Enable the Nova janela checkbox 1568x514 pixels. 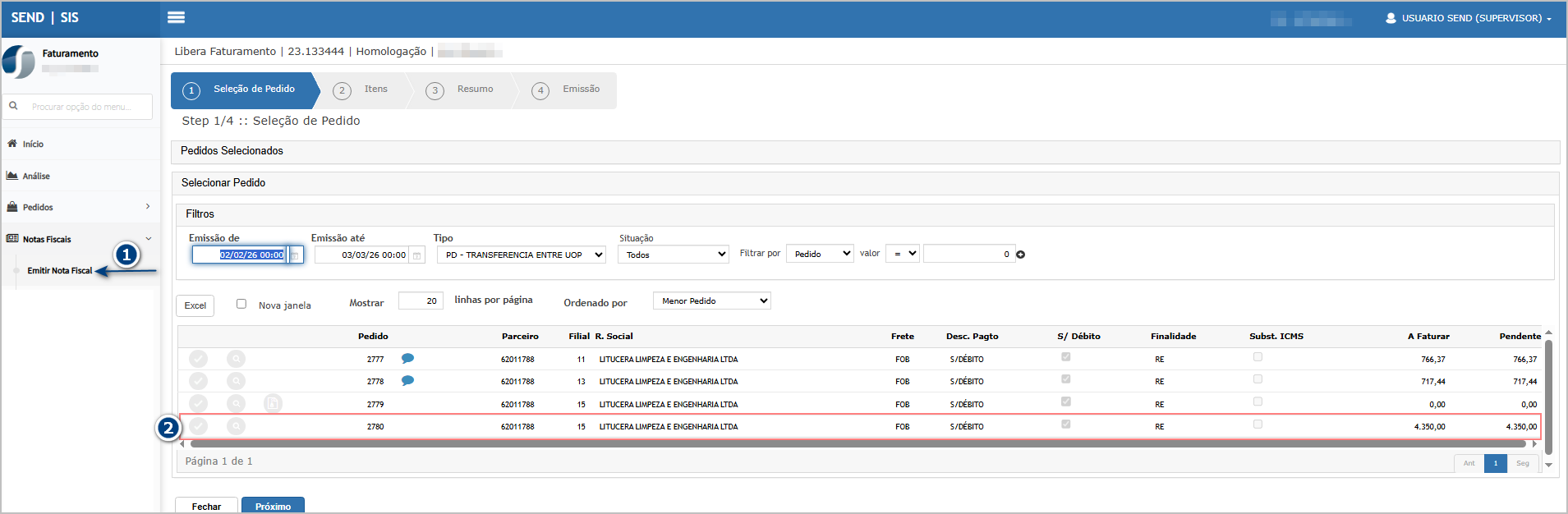click(x=241, y=304)
